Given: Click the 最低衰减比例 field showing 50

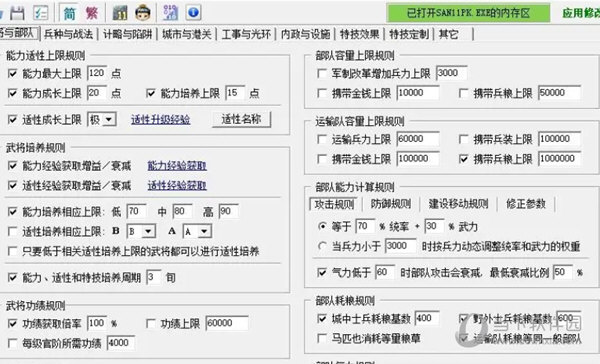Looking at the screenshot, I should coord(562,272).
